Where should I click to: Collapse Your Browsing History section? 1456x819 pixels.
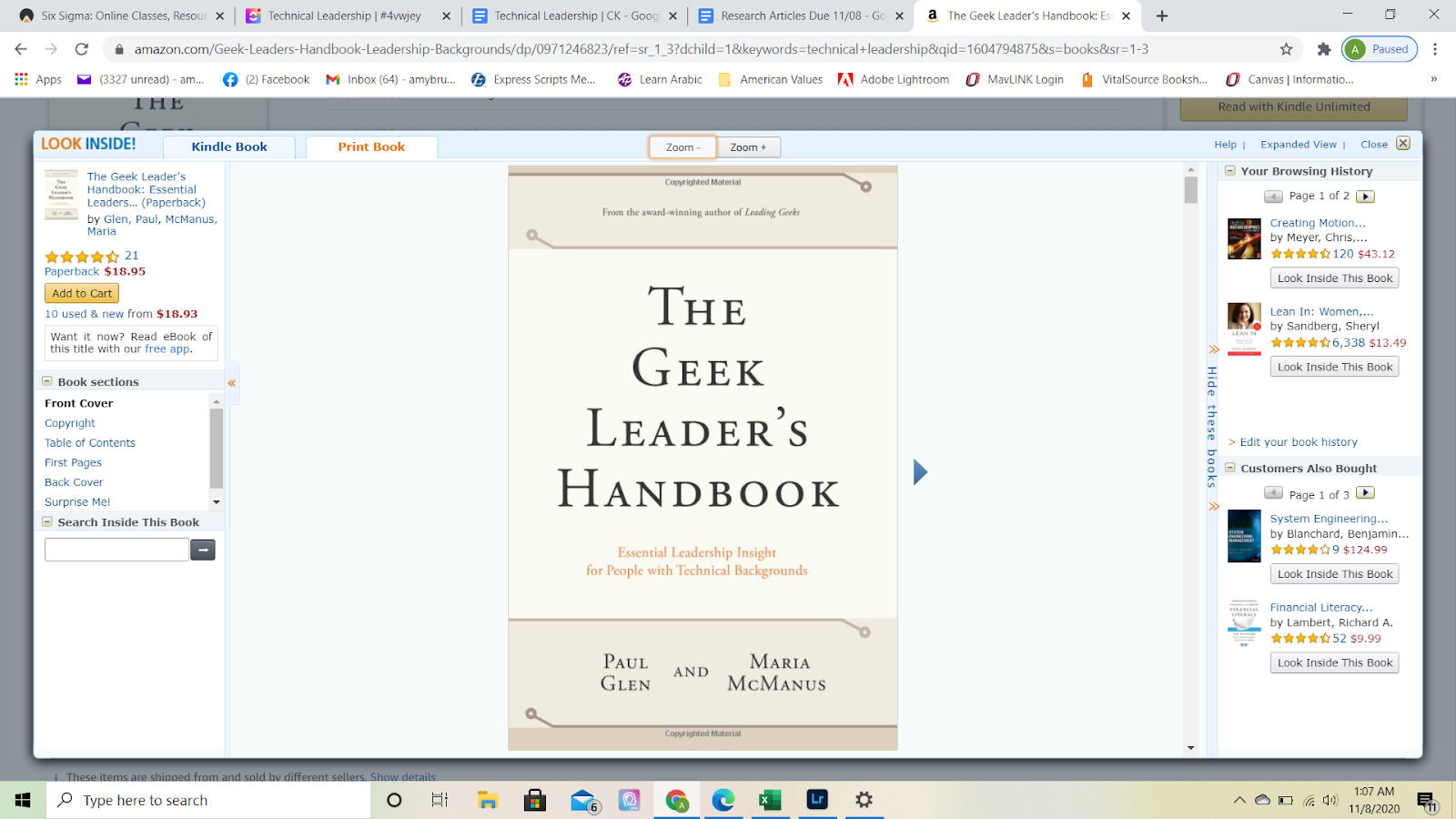pos(1230,170)
